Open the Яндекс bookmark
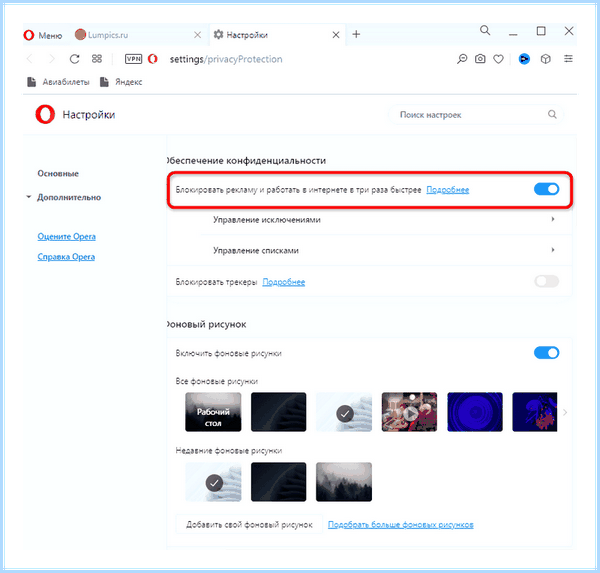600x573 pixels. click(121, 82)
